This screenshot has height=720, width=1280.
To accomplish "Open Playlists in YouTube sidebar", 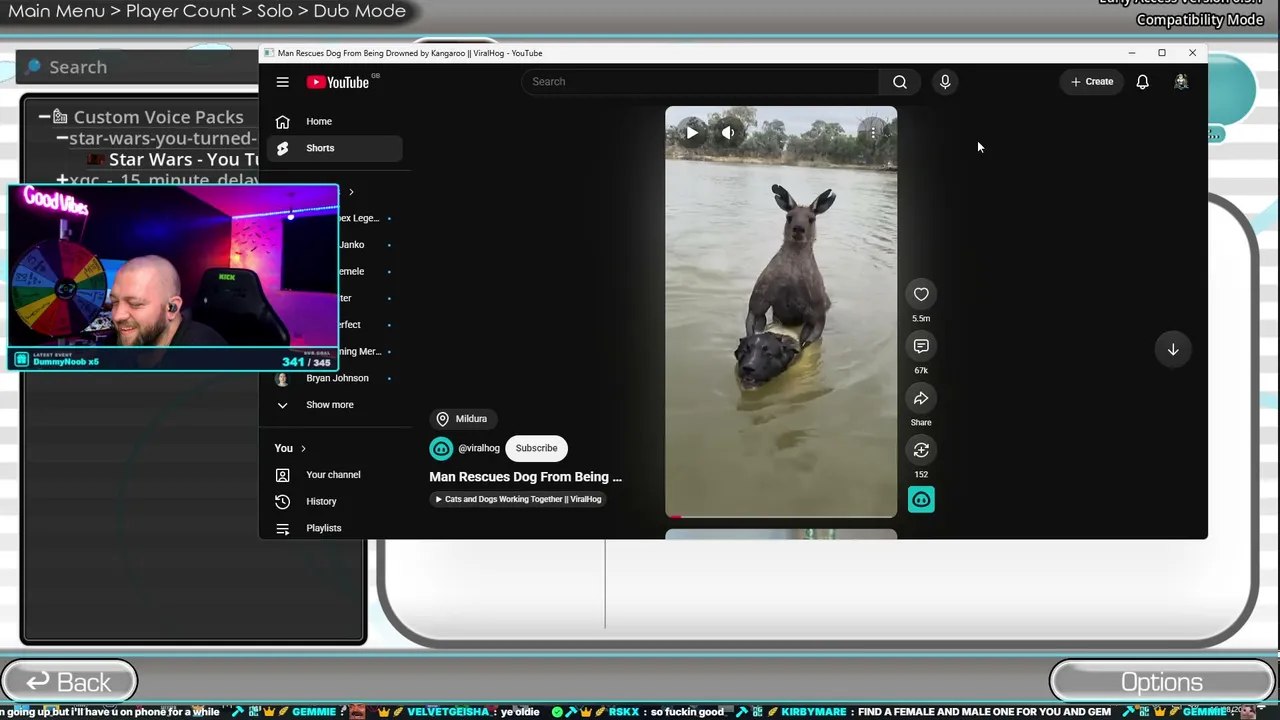I will (x=334, y=528).
